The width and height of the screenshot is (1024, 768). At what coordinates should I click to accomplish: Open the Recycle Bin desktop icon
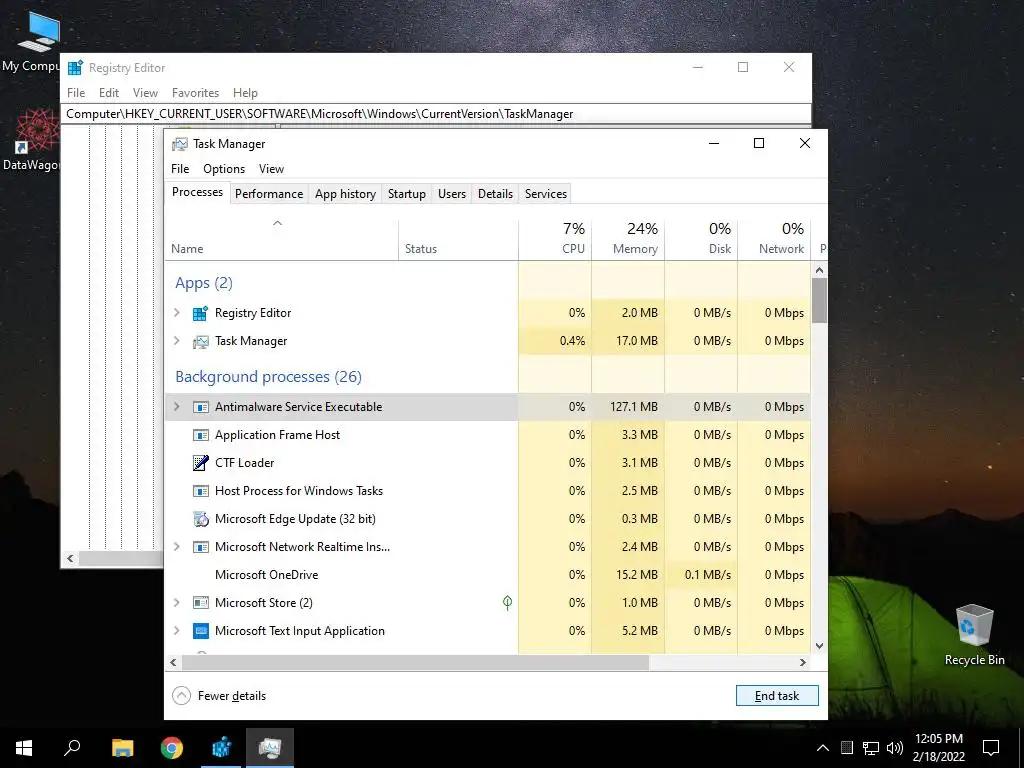[974, 635]
